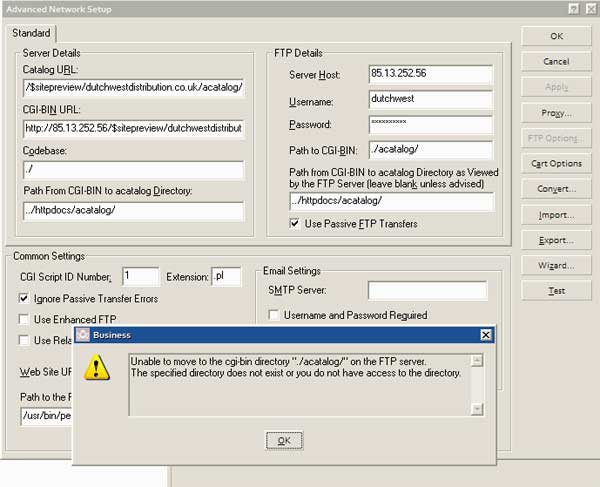600x487 pixels.
Task: Open Cart Options
Action: [556, 164]
